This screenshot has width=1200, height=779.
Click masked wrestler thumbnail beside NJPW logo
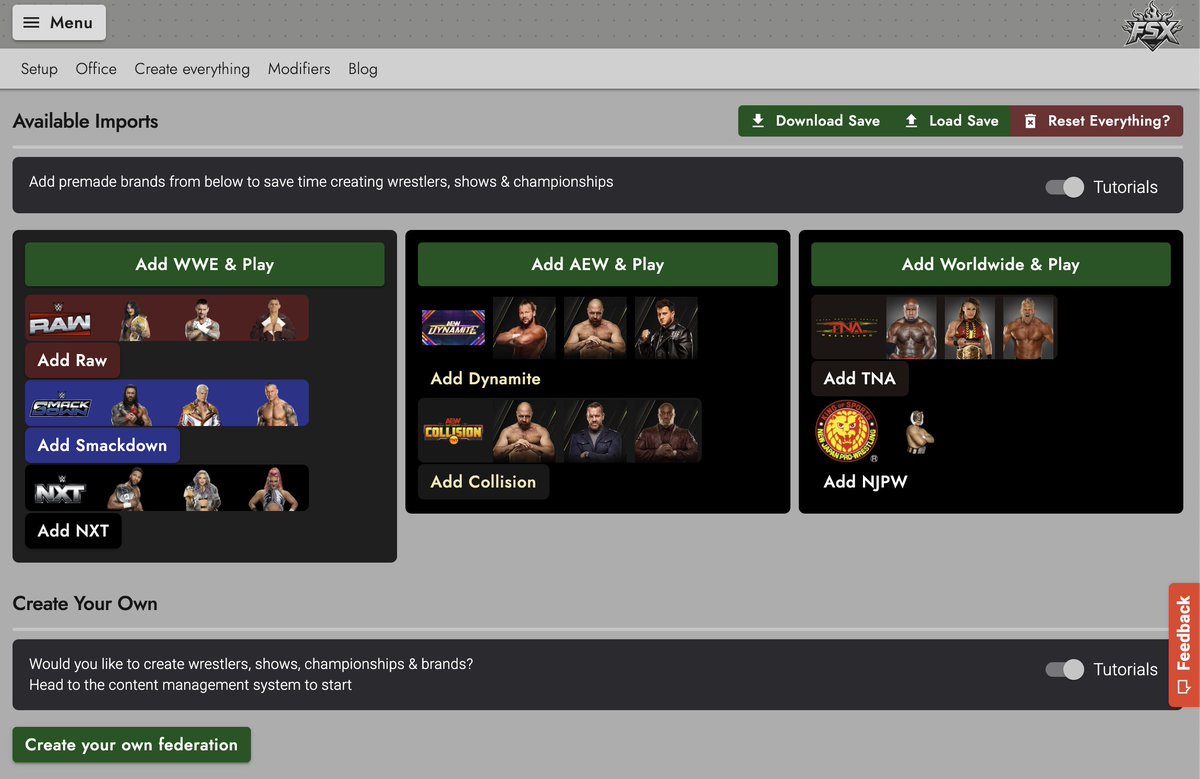[920, 431]
